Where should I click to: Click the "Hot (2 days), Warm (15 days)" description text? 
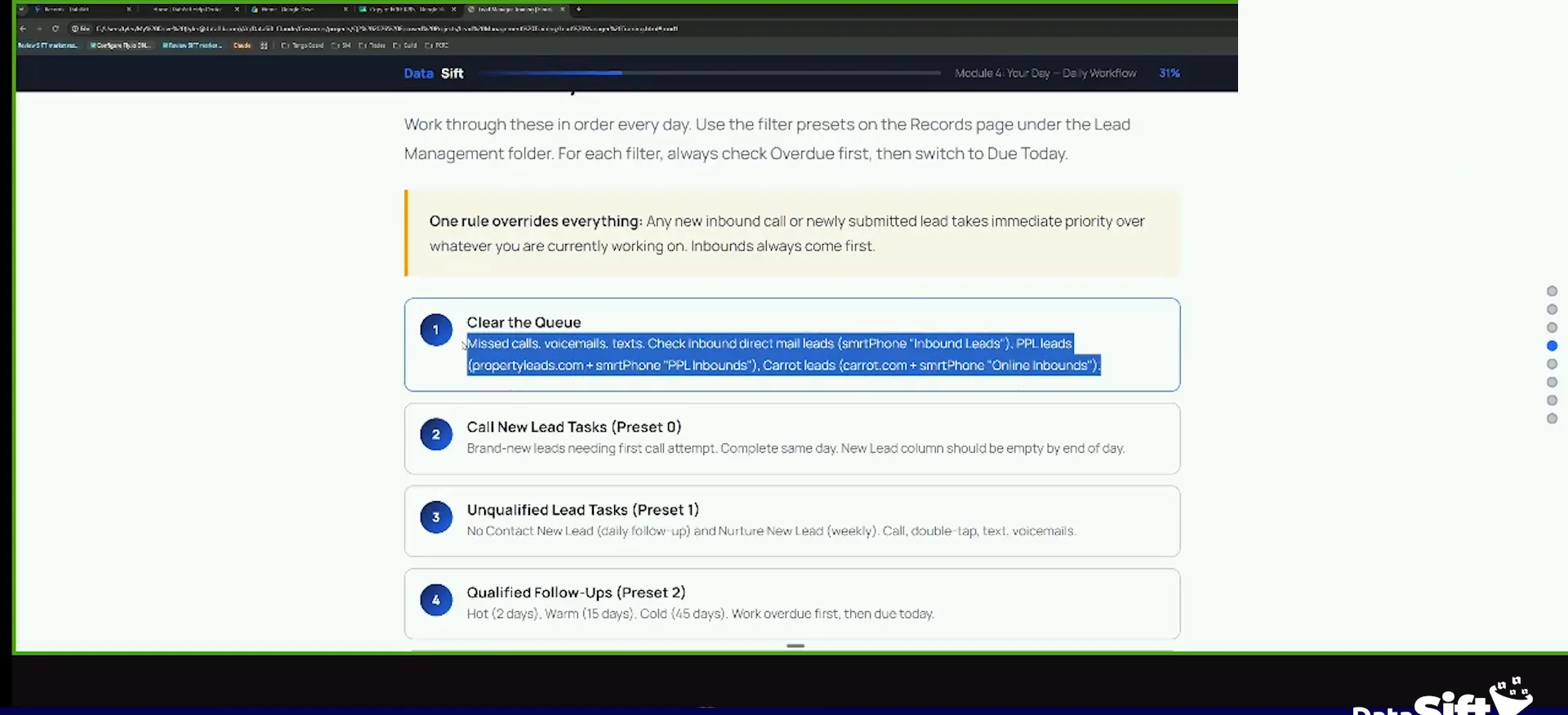(x=701, y=614)
